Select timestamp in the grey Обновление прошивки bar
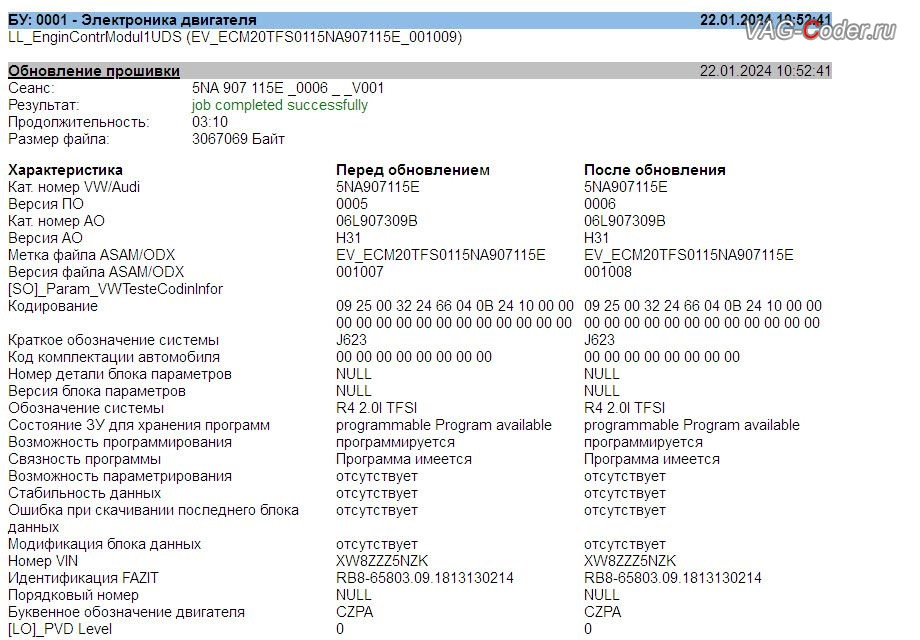 pos(765,71)
